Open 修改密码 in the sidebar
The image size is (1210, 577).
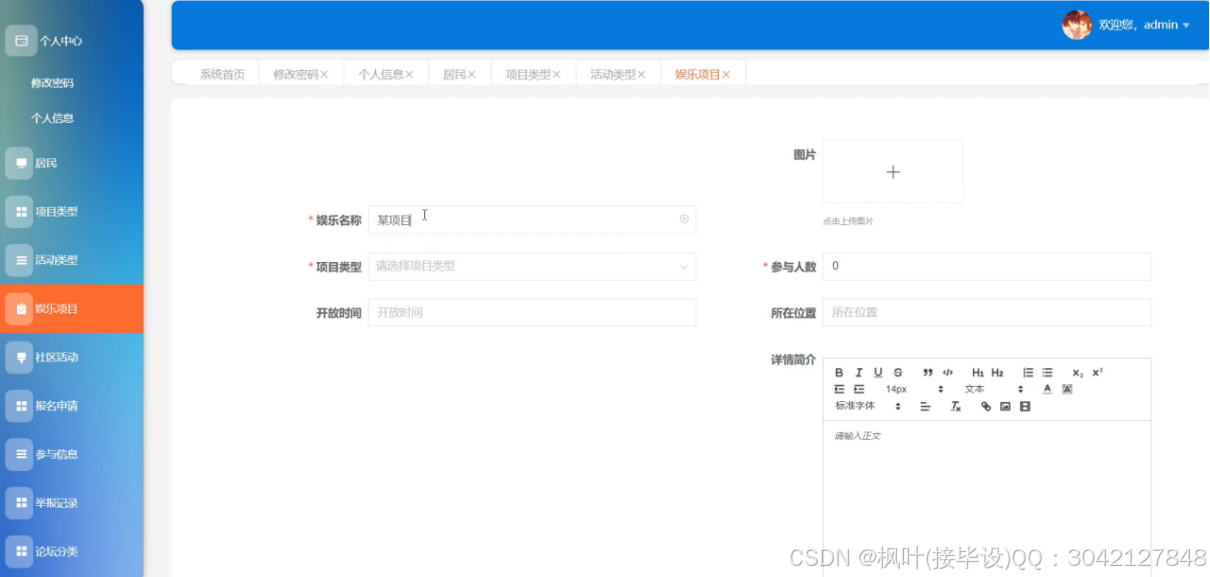click(52, 83)
